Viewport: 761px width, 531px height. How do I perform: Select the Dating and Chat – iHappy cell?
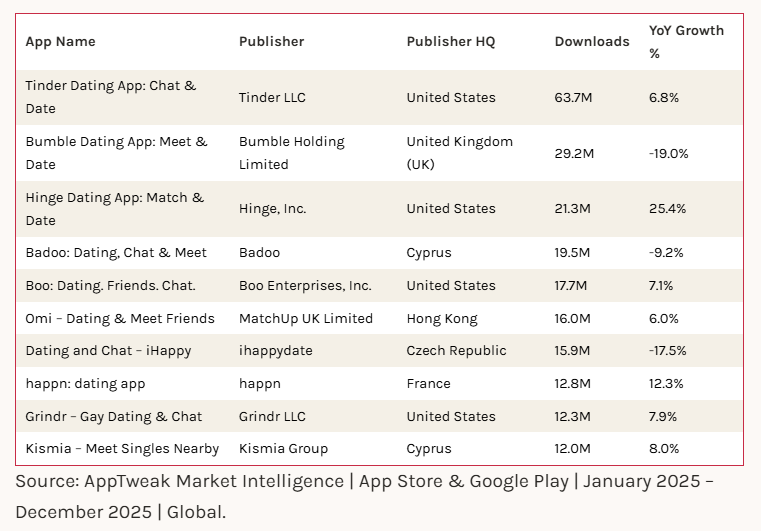pos(108,351)
